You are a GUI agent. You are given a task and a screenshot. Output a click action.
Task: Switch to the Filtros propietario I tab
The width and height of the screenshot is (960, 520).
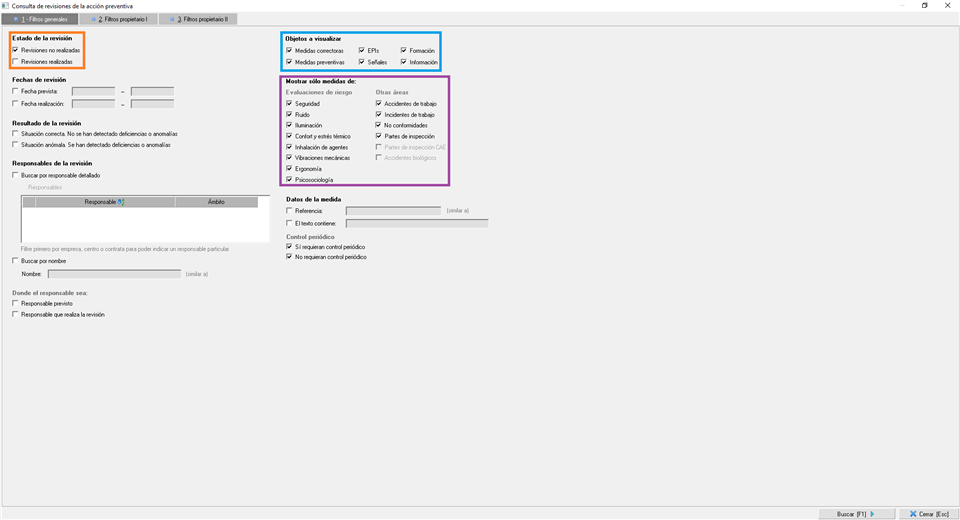tap(120, 19)
